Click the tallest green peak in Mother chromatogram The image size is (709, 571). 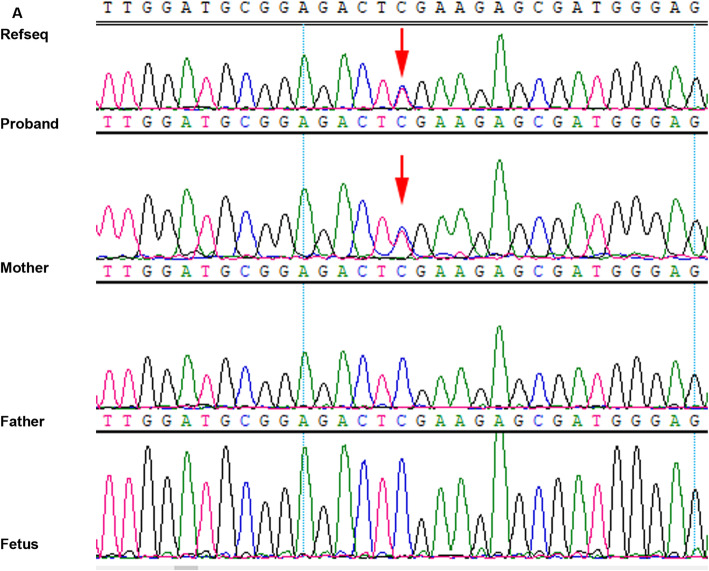coord(499,209)
